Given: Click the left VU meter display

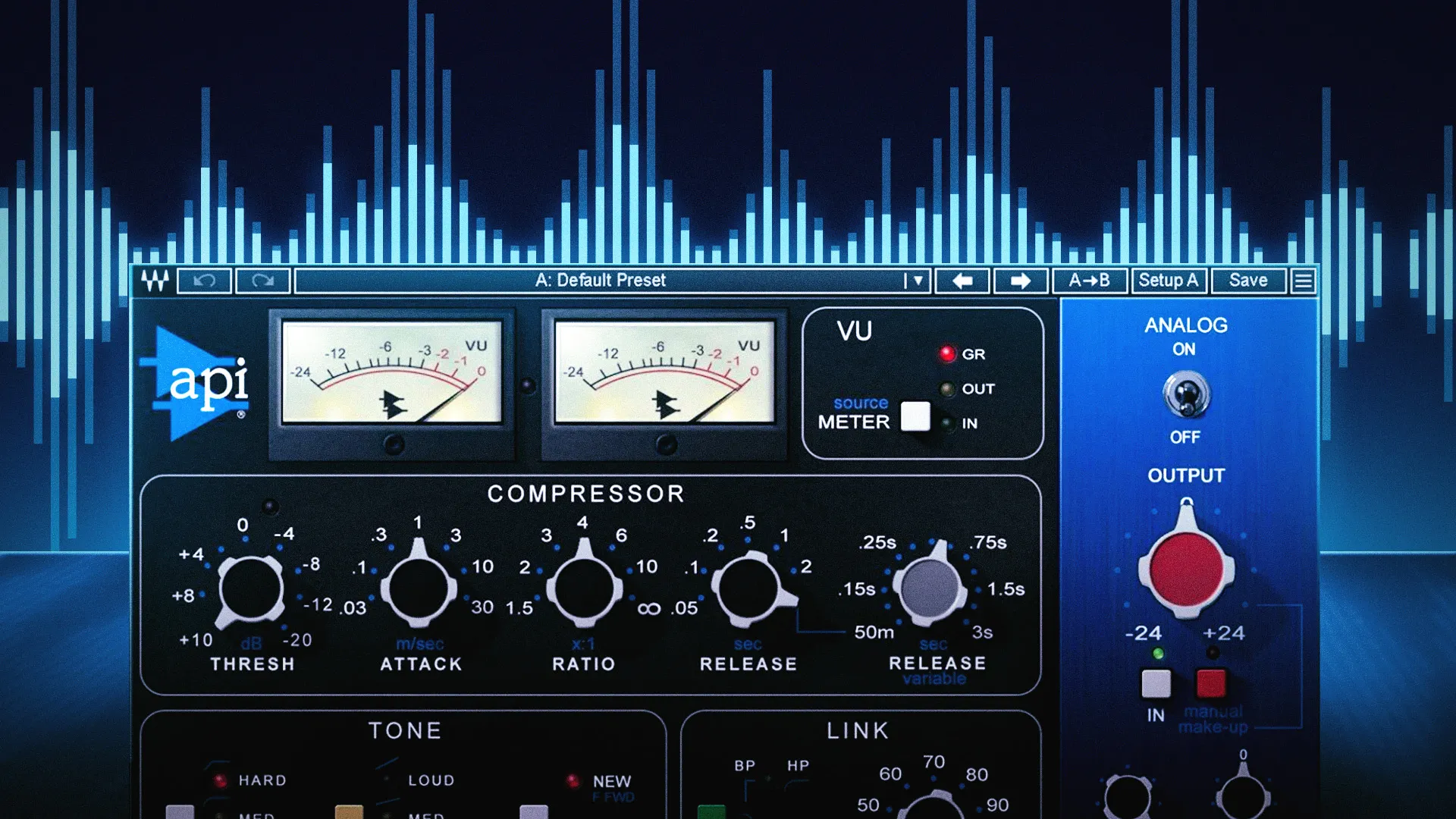Looking at the screenshot, I should click(x=392, y=372).
